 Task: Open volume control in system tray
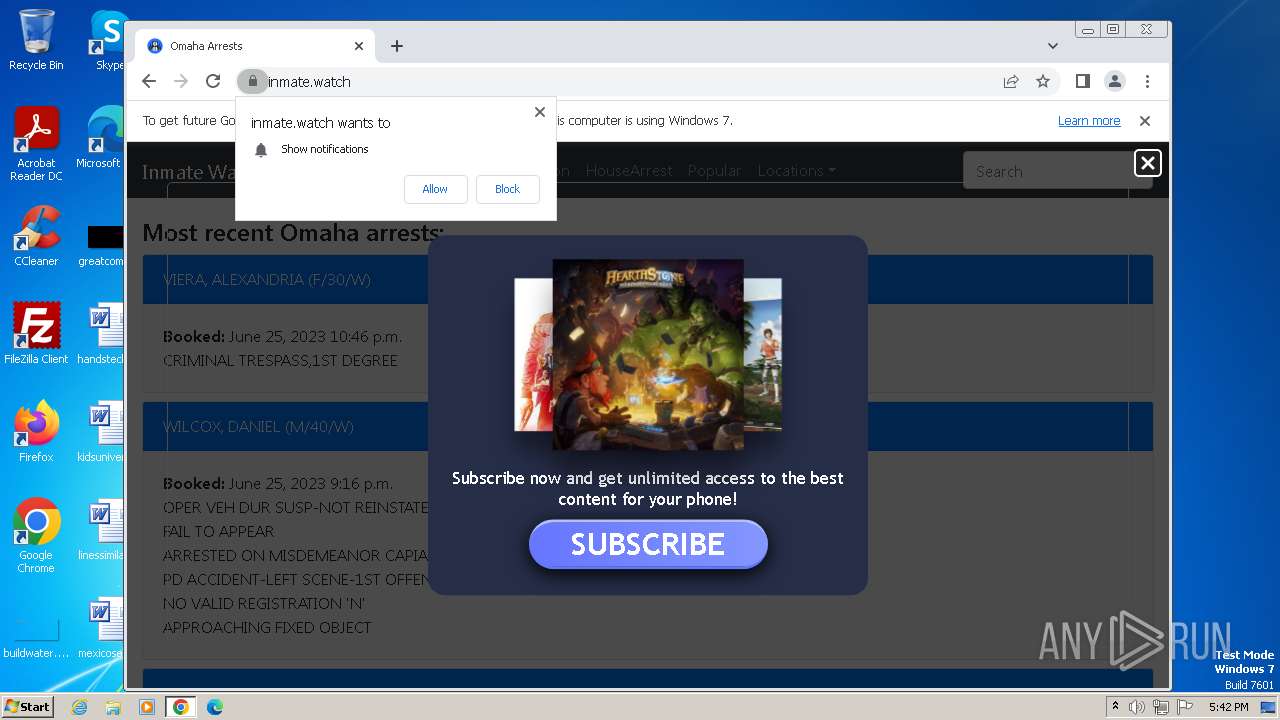(x=1137, y=707)
